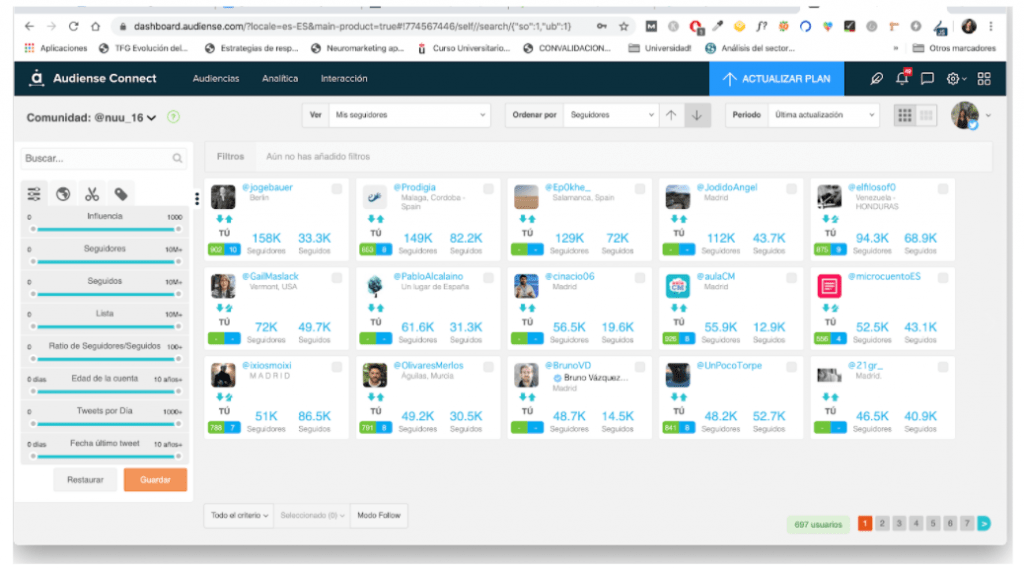
Task: Expand the profile avatar menu arrow
Action: point(988,116)
